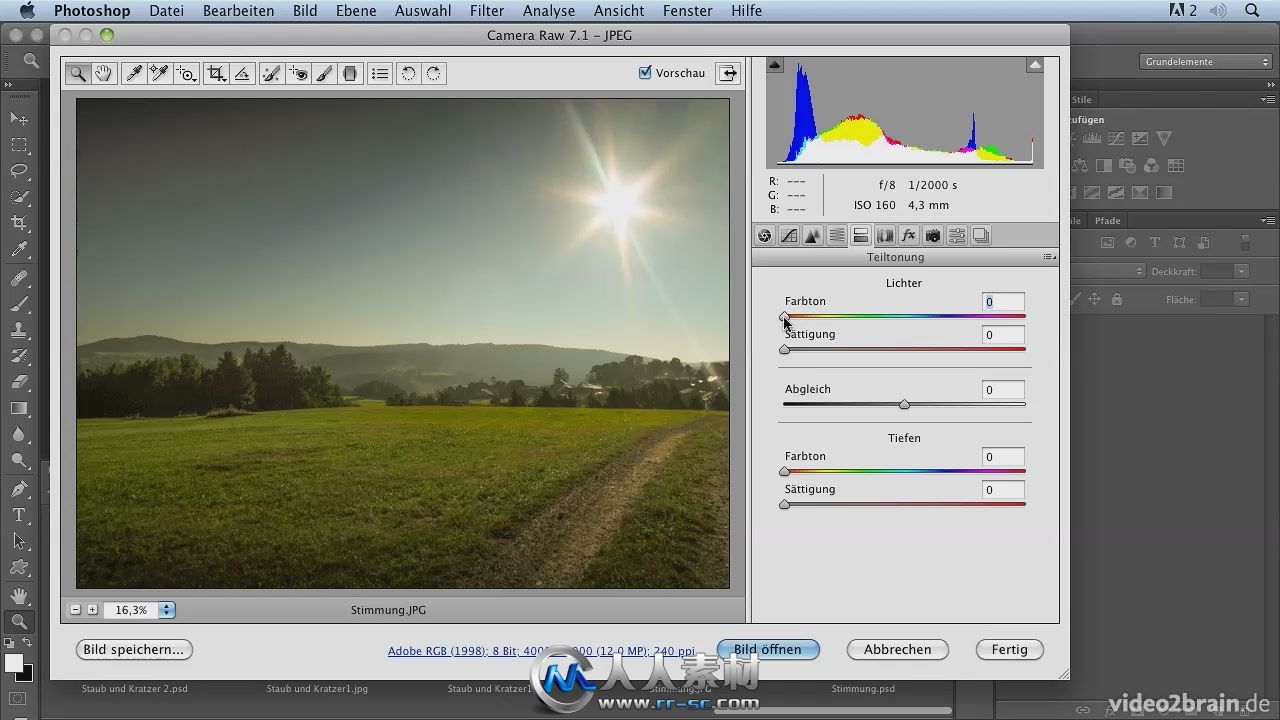Open the Filter menu

tap(487, 11)
